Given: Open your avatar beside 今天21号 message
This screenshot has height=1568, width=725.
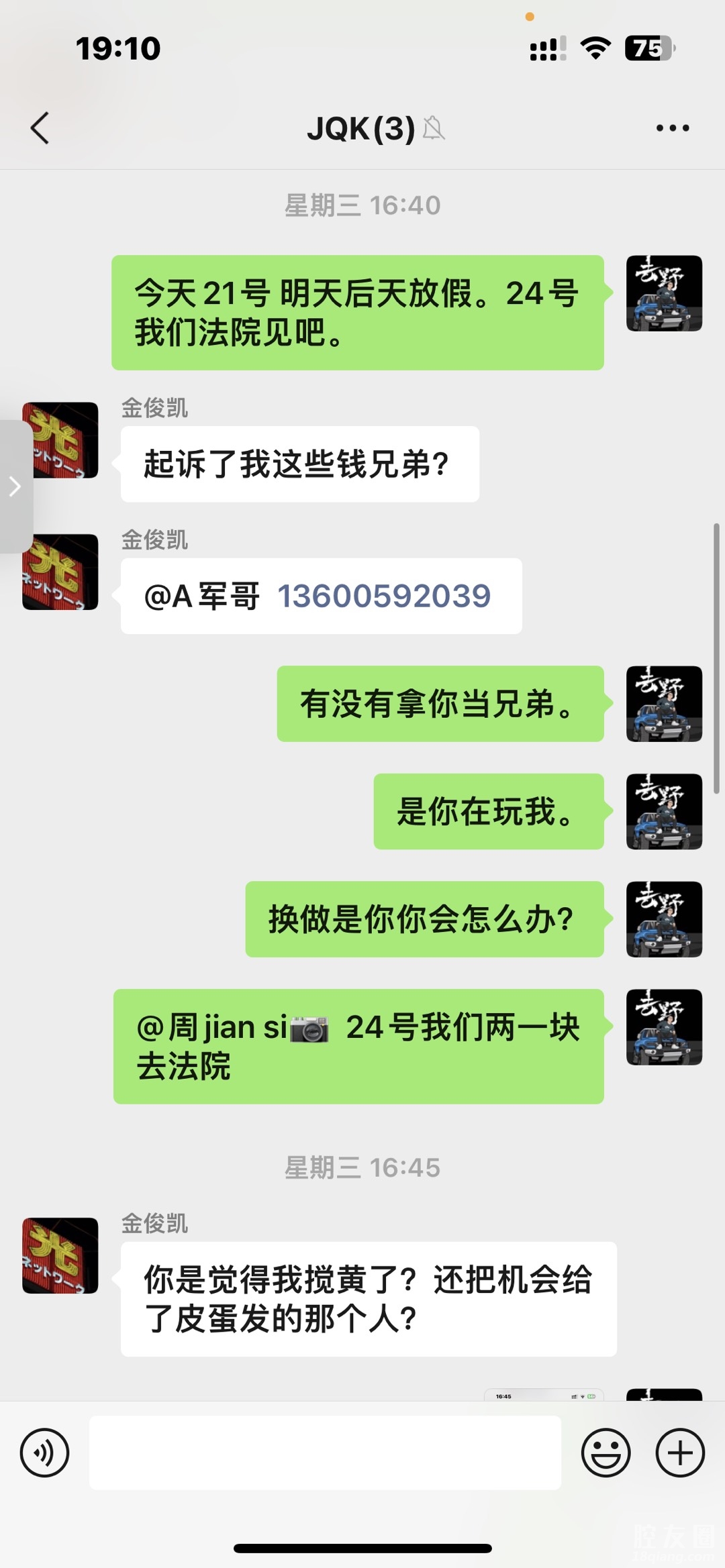Looking at the screenshot, I should point(664,293).
